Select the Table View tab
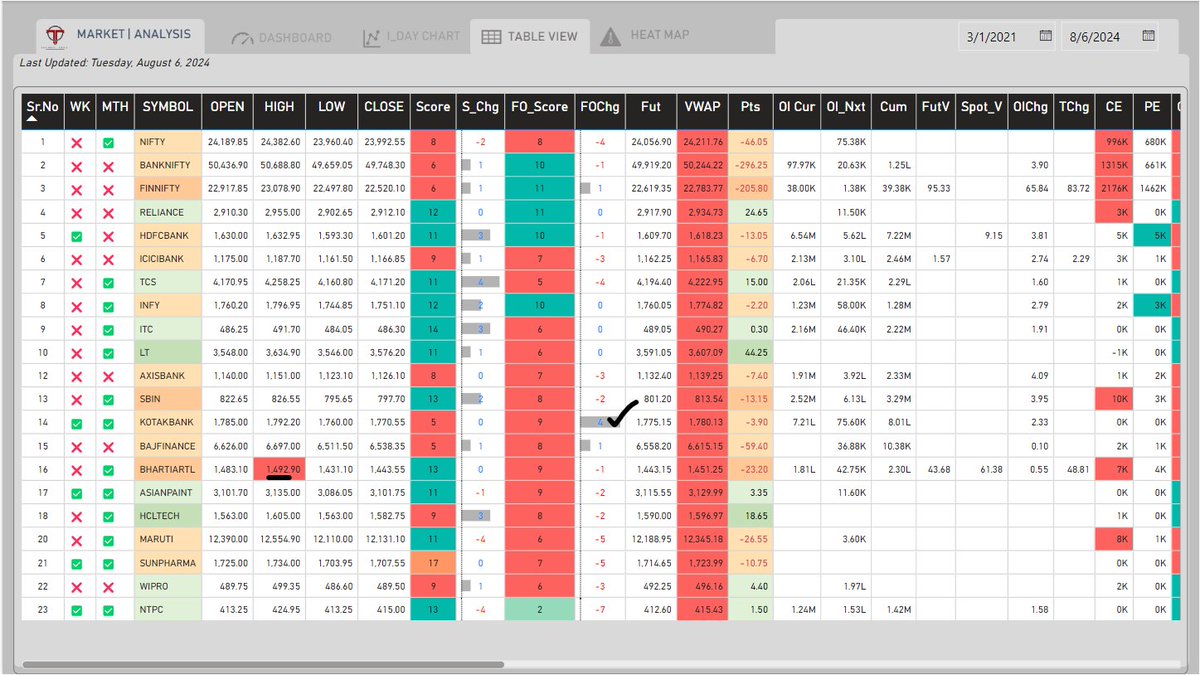 coord(530,36)
